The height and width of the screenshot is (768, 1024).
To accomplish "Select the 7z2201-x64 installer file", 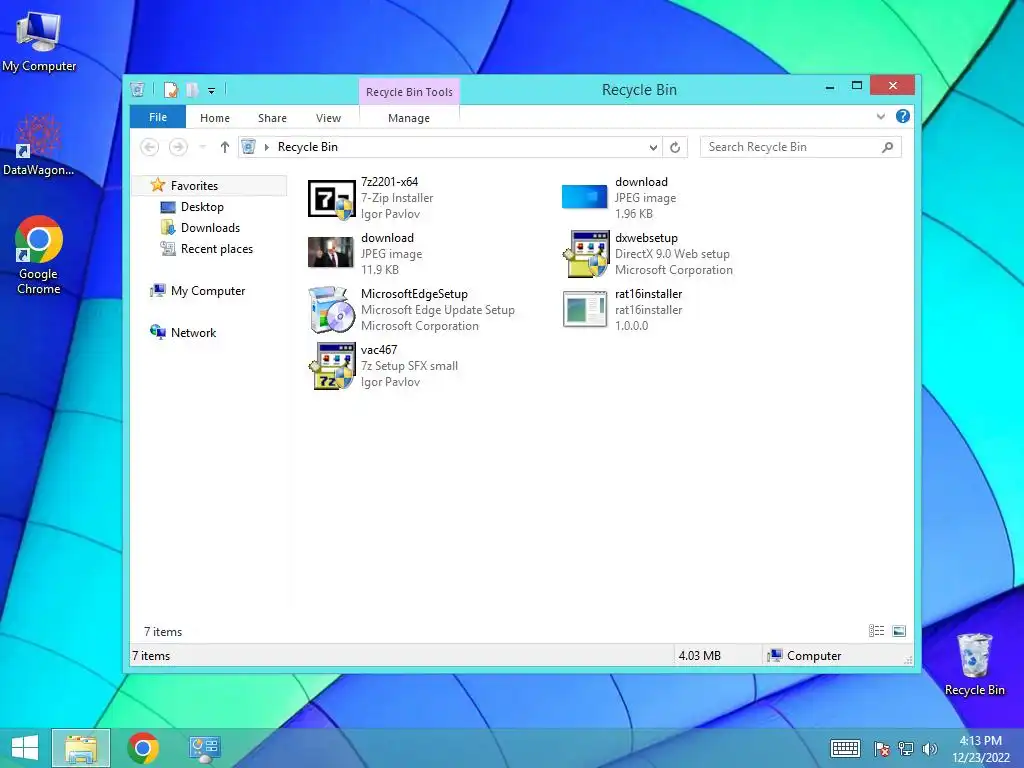I will point(372,198).
